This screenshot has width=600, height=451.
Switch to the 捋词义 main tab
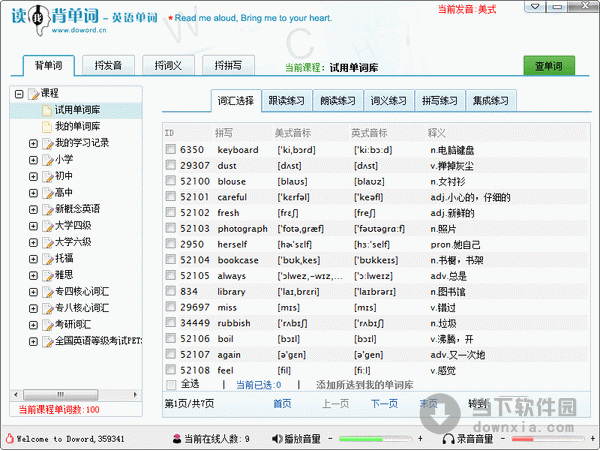(168, 66)
